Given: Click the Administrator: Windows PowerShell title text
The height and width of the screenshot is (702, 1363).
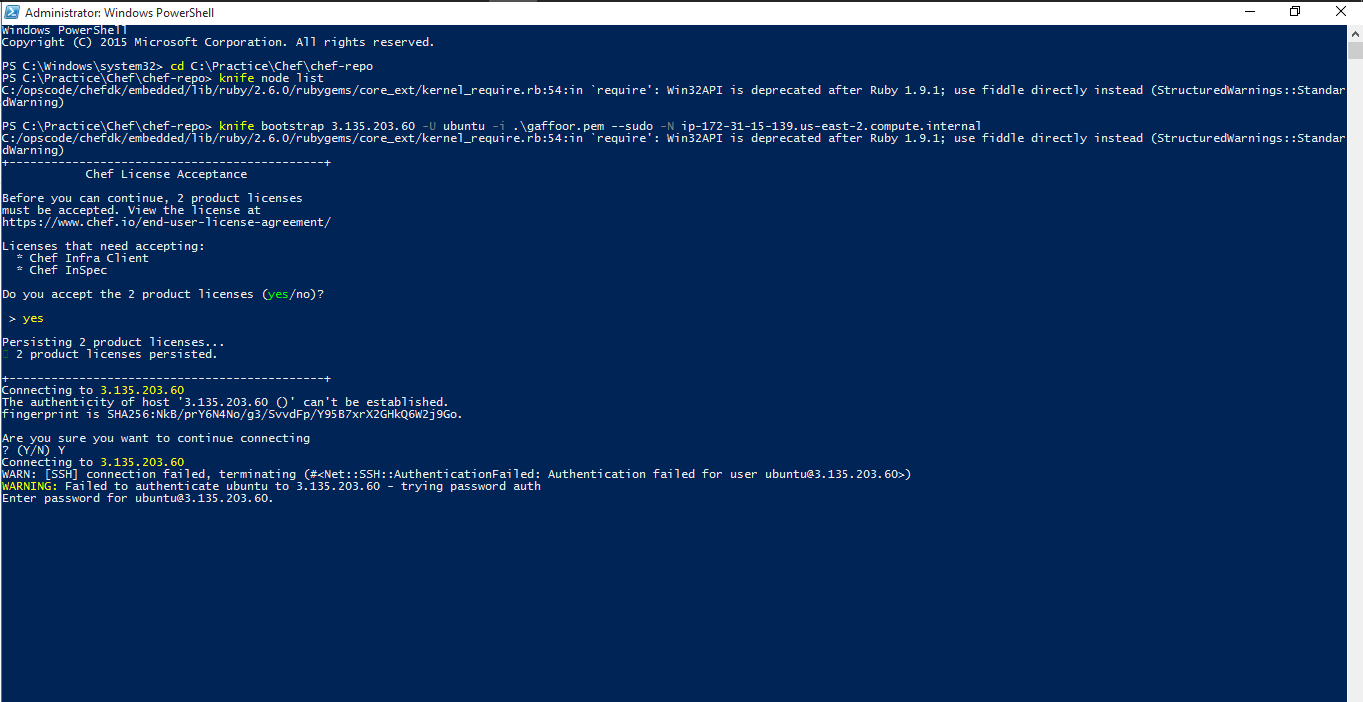Looking at the screenshot, I should [122, 11].
